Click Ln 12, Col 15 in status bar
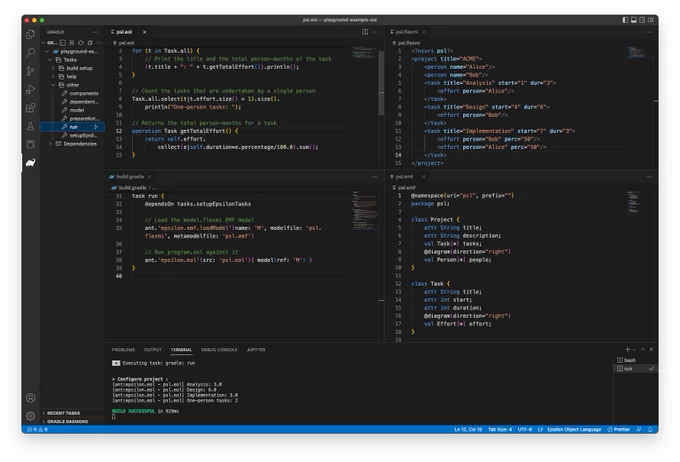 [468, 429]
